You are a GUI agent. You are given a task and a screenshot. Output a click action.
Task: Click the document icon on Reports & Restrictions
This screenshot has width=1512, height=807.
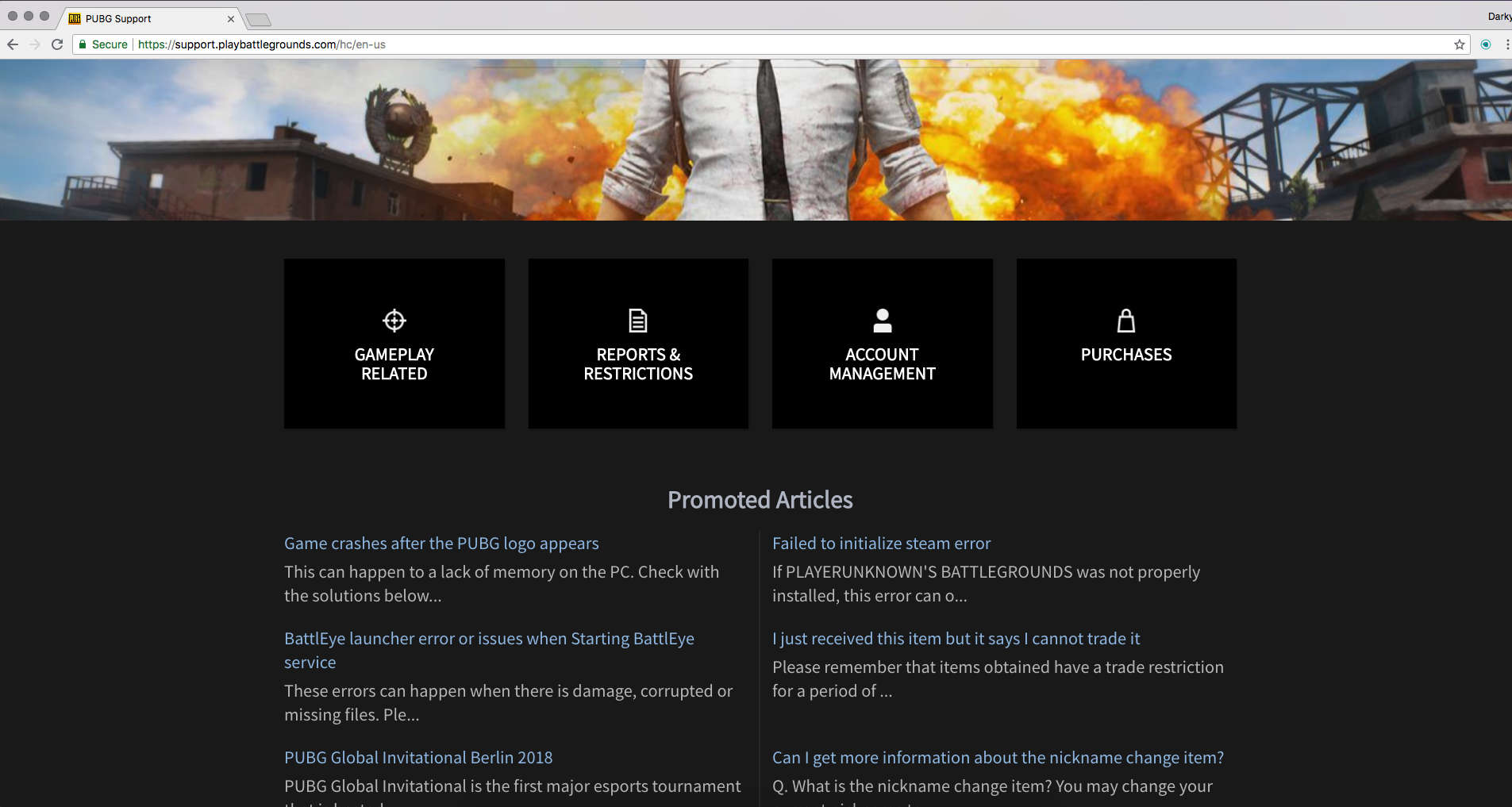pyautogui.click(x=638, y=321)
